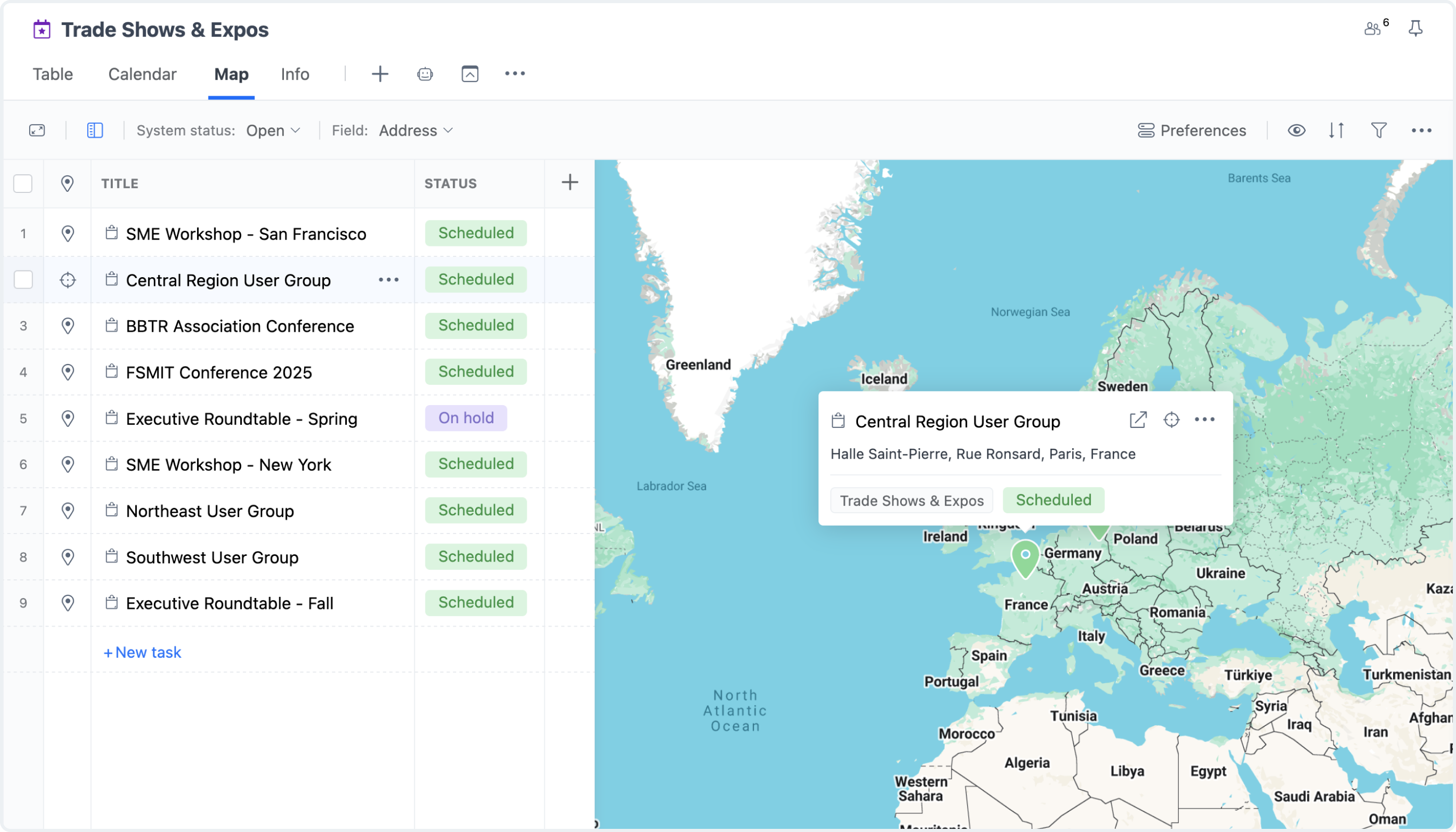Screen dimensions: 1456x832
Task: Open Southwest User Group task
Action: point(212,557)
